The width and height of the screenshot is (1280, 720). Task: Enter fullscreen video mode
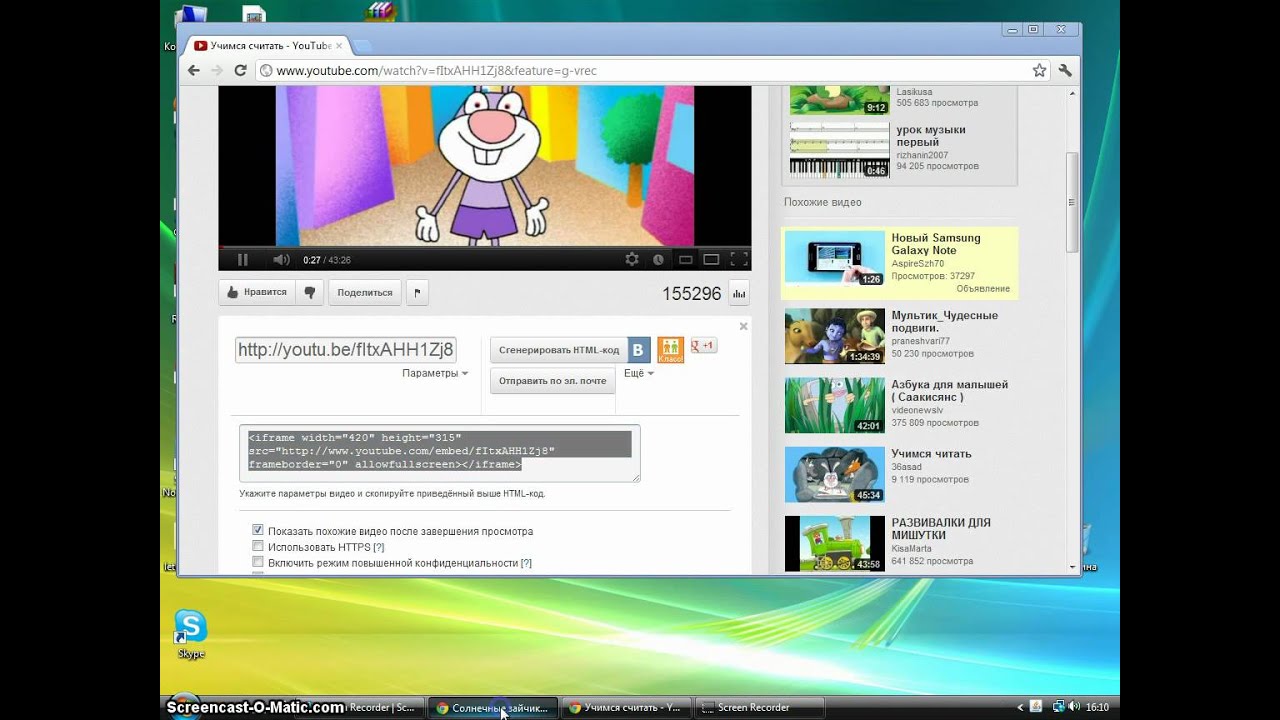point(739,260)
